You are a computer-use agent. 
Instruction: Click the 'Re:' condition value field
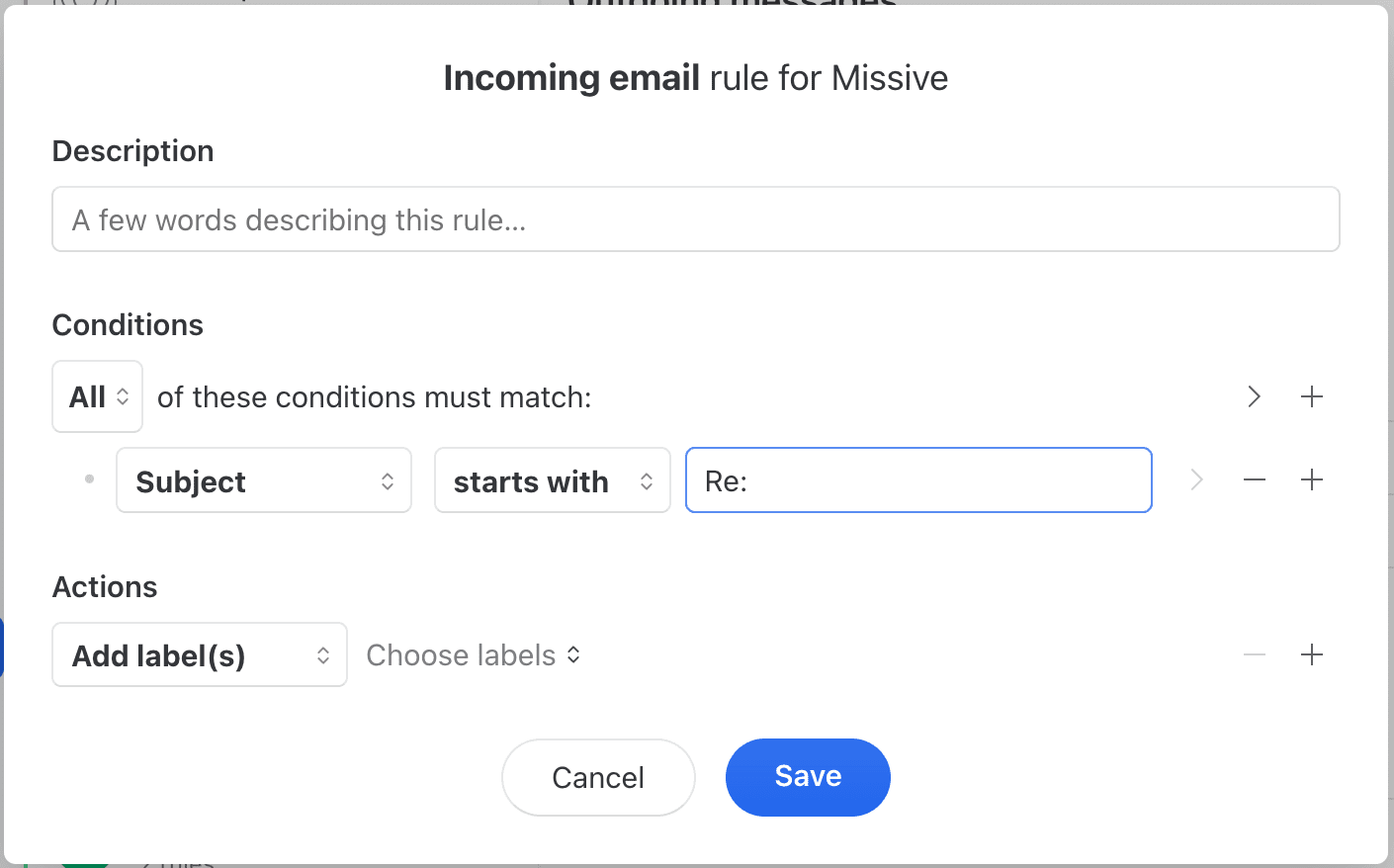pyautogui.click(x=918, y=480)
